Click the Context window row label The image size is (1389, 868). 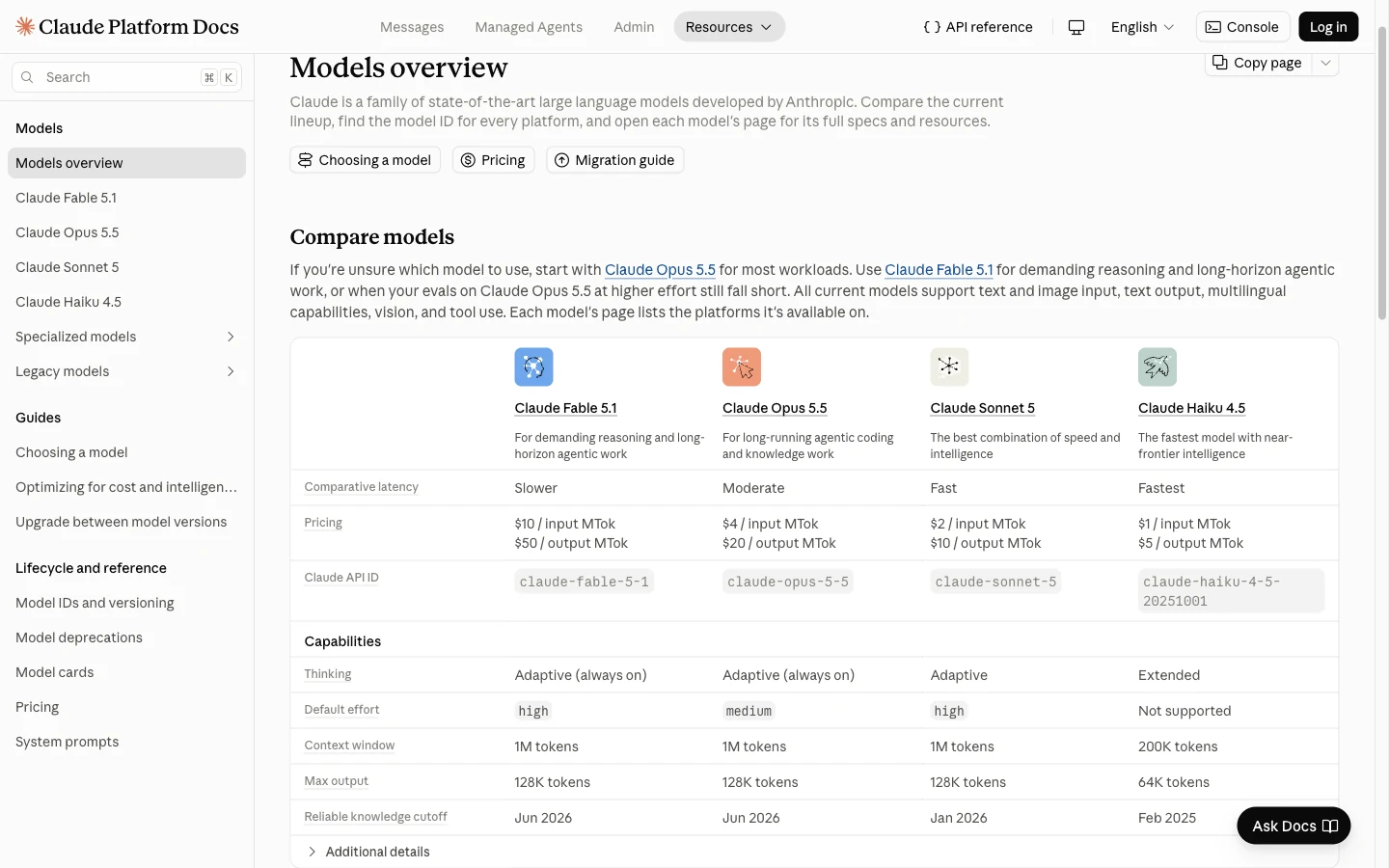[349, 746]
